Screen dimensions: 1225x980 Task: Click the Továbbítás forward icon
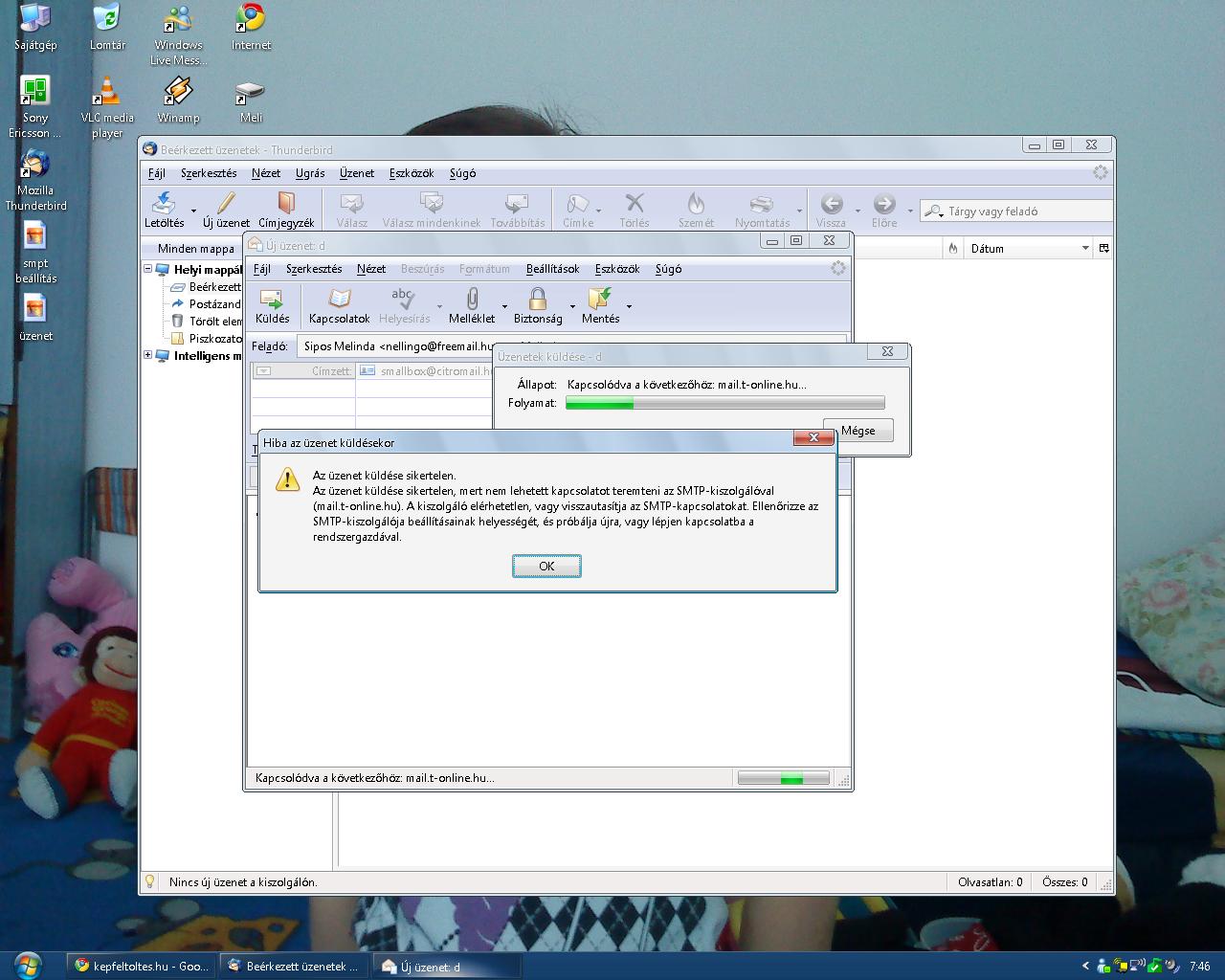tap(517, 203)
